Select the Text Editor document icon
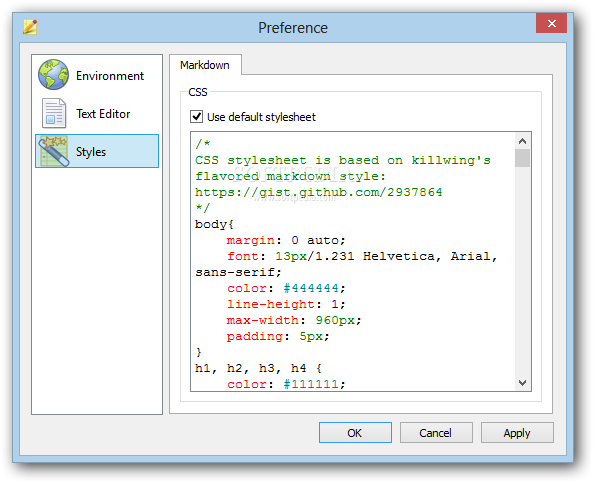Image resolution: width=594 pixels, height=483 pixels. (53, 113)
